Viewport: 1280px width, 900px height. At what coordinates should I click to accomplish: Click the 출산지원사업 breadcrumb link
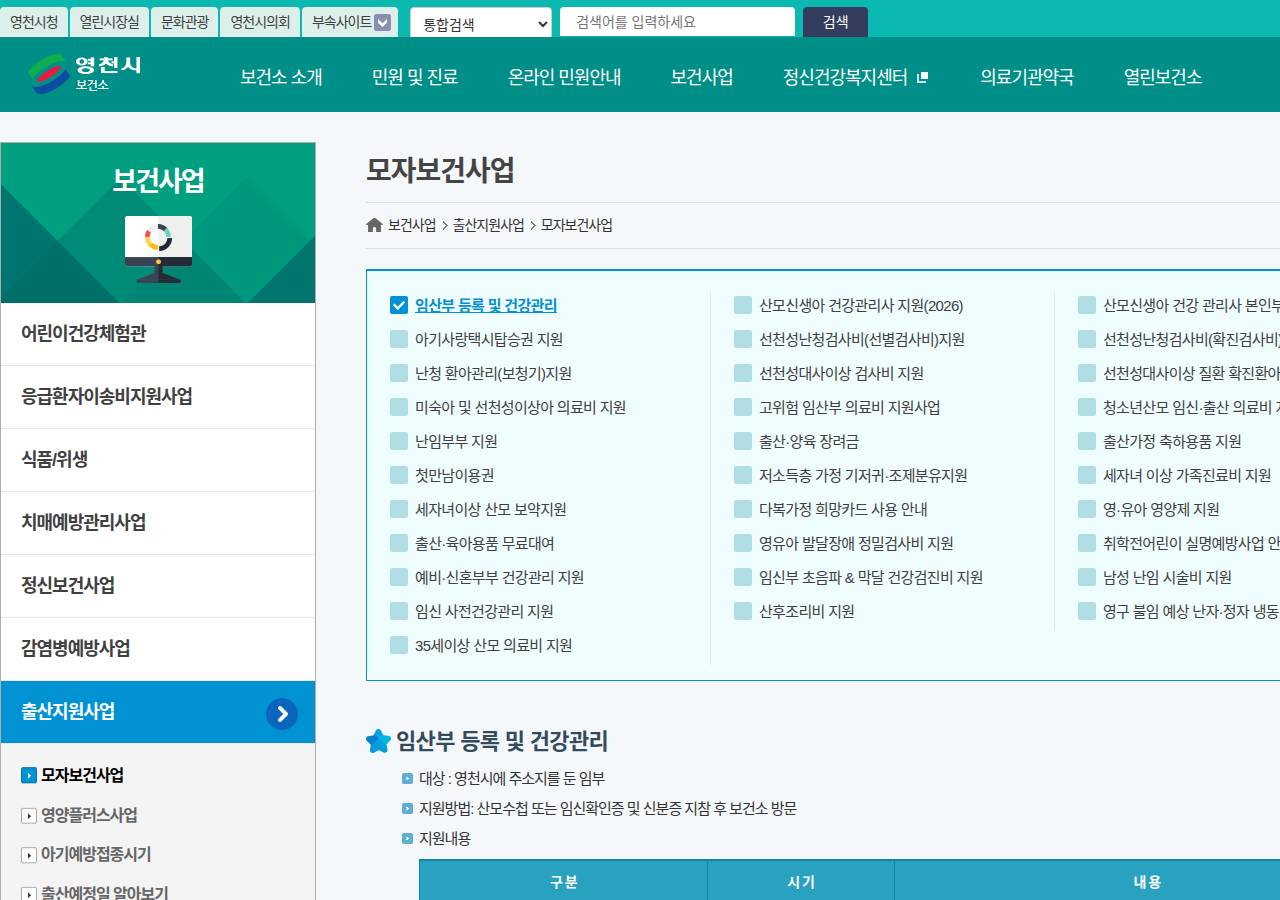tap(488, 225)
